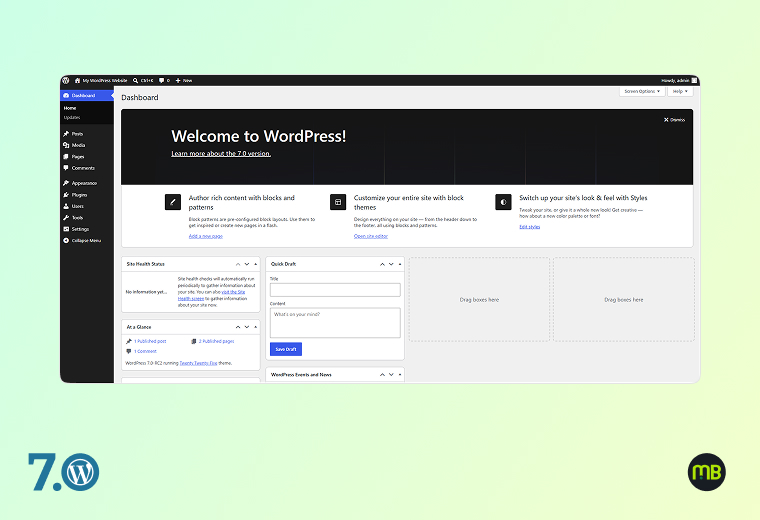Open Updates under Dashboard submenu
Screen dimensions: 760x520
tap(72, 117)
